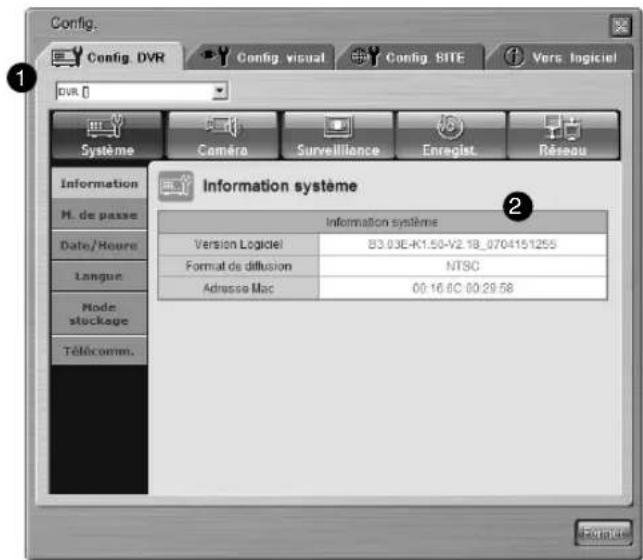Screen dimensions: 643x560
Task: Open the Enregist. recording category
Action: coord(450,135)
